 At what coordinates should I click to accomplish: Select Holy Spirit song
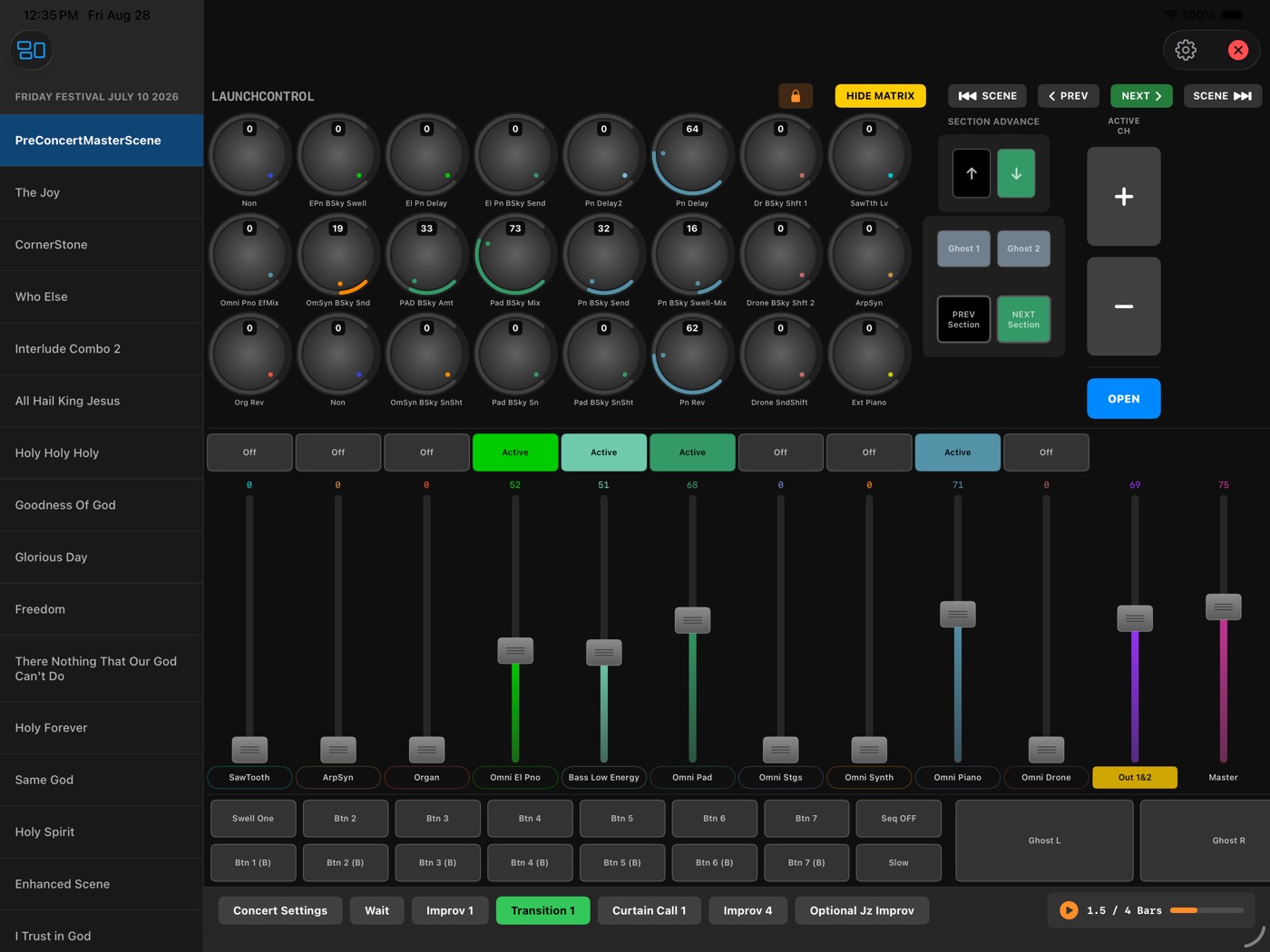[x=102, y=832]
